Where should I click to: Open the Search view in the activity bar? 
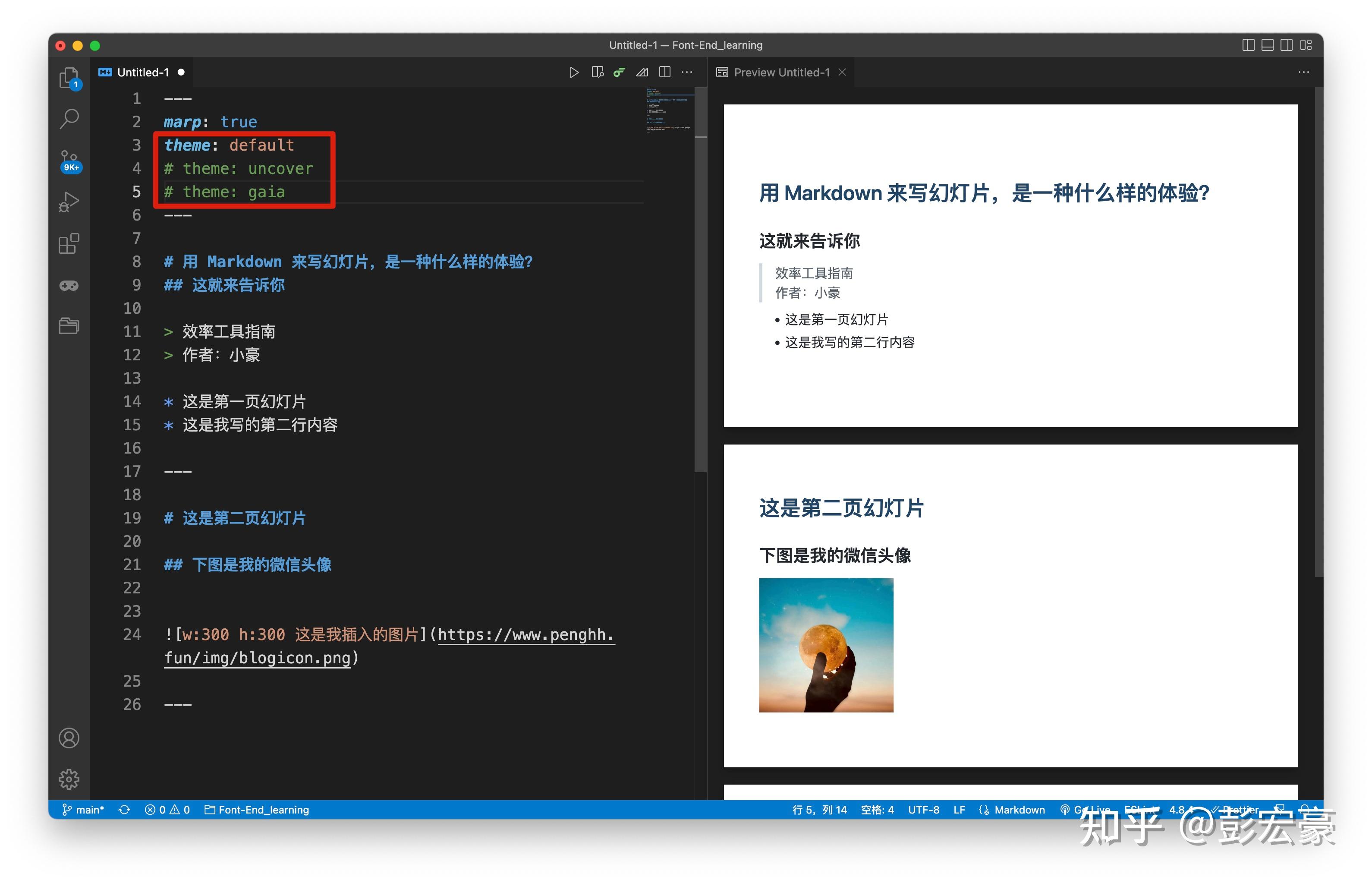(69, 117)
